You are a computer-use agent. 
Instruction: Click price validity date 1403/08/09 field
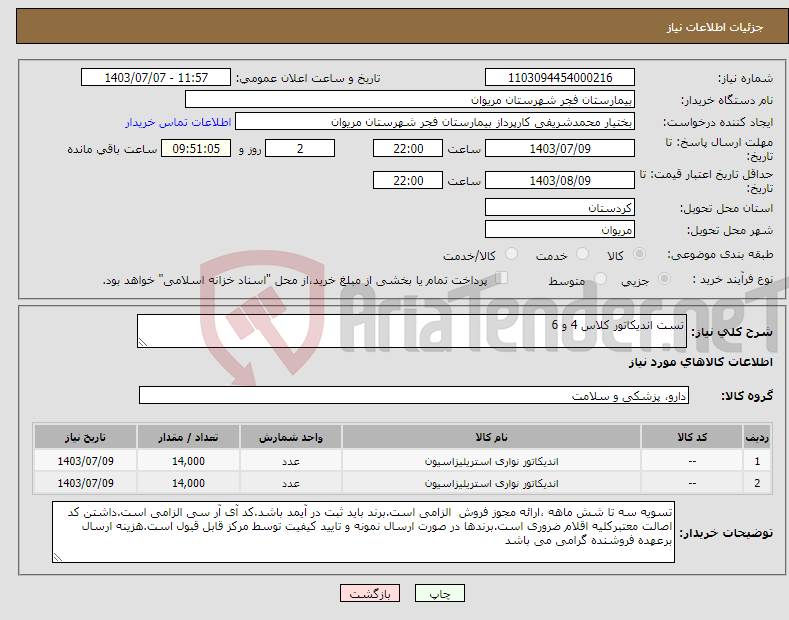point(560,180)
